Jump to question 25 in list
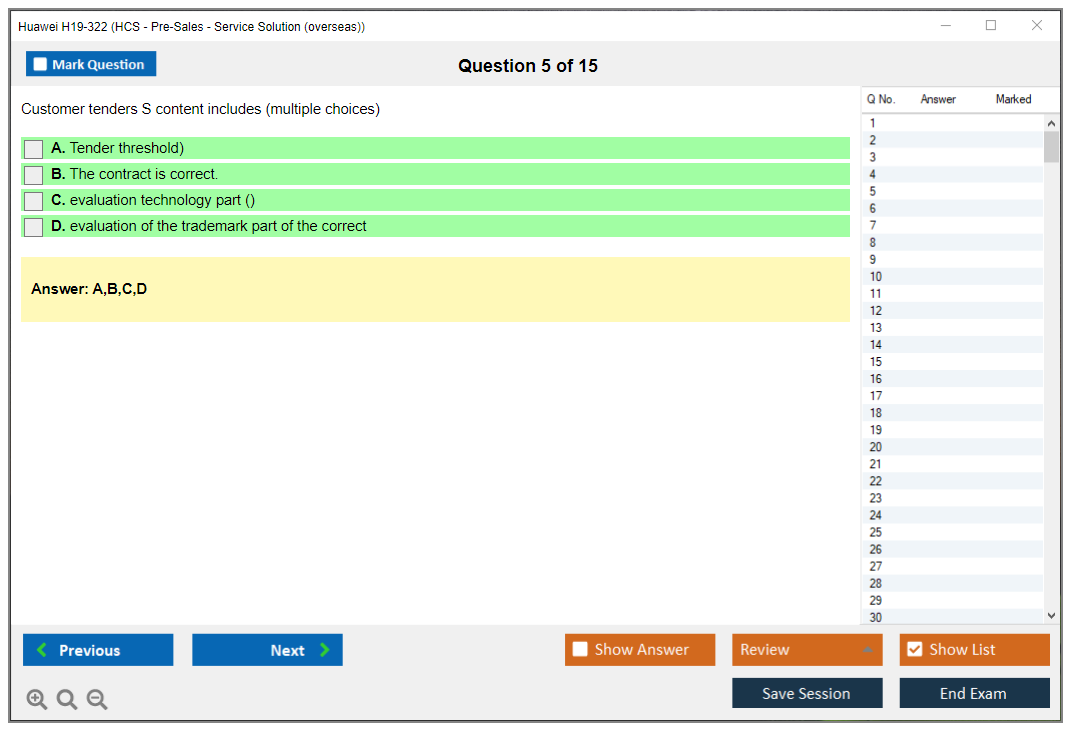The height and width of the screenshot is (735, 1075). [876, 532]
